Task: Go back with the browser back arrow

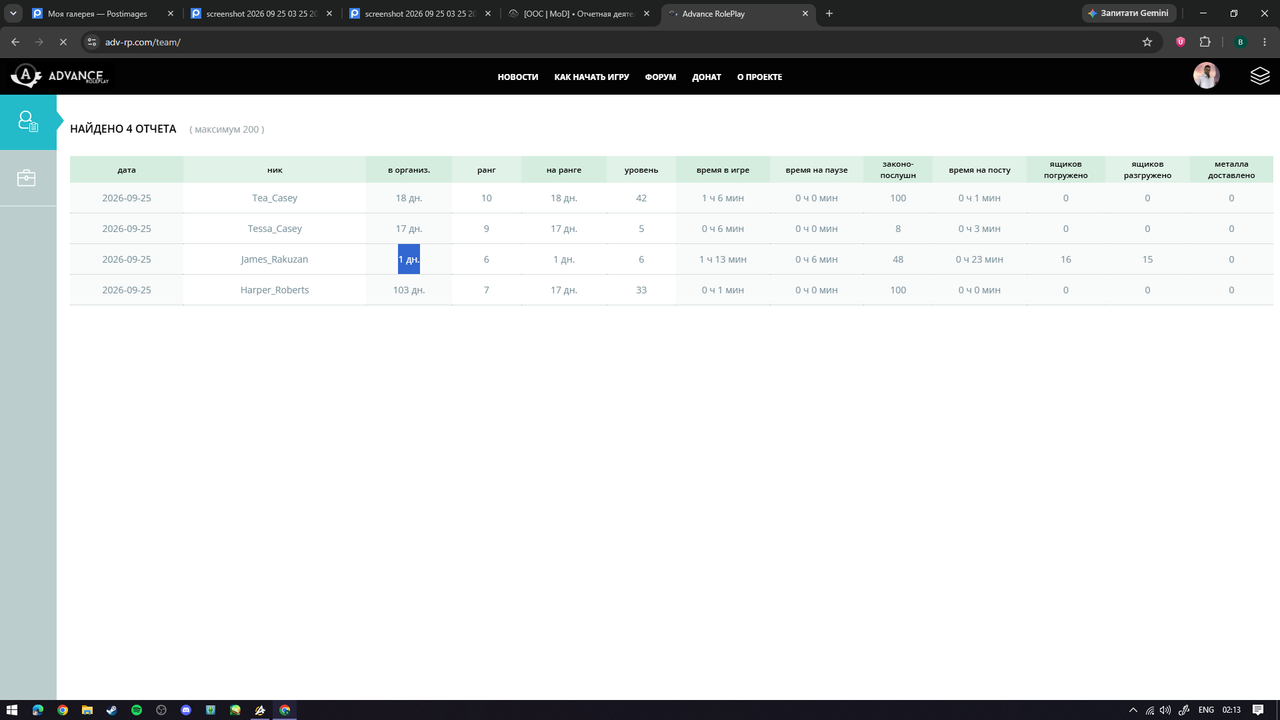Action: pos(15,42)
